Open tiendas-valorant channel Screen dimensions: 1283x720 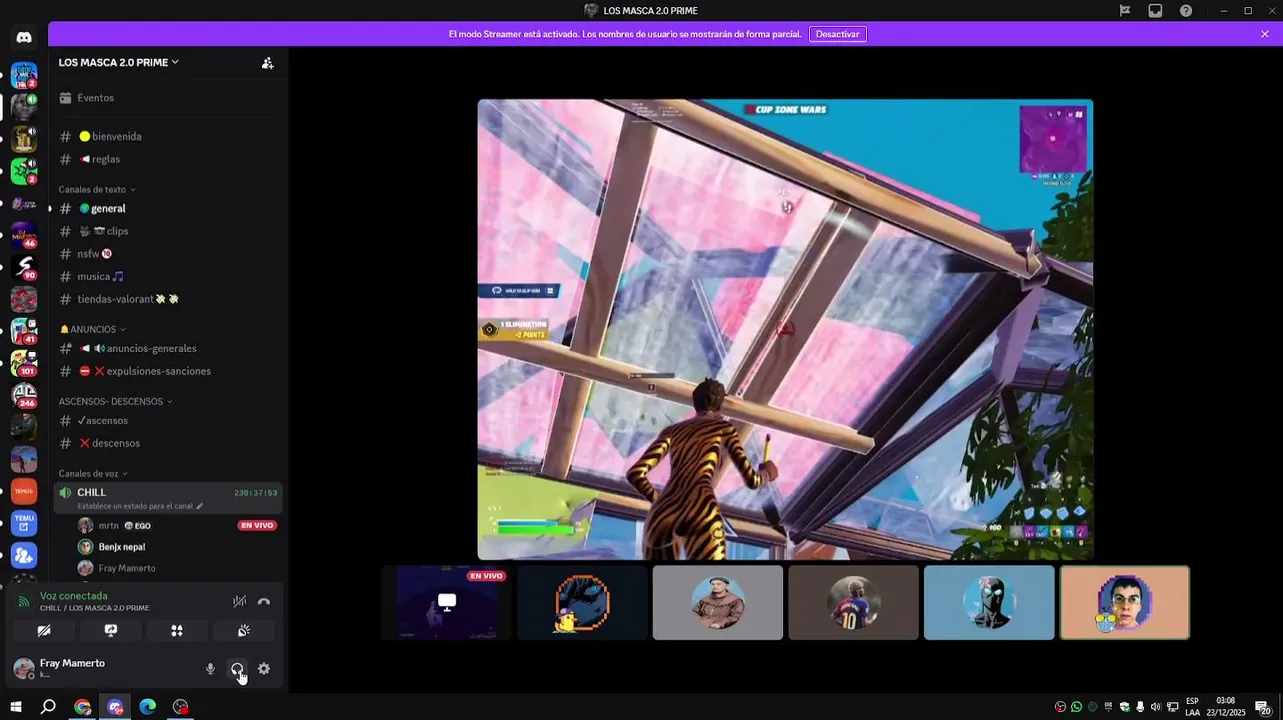coord(167,299)
